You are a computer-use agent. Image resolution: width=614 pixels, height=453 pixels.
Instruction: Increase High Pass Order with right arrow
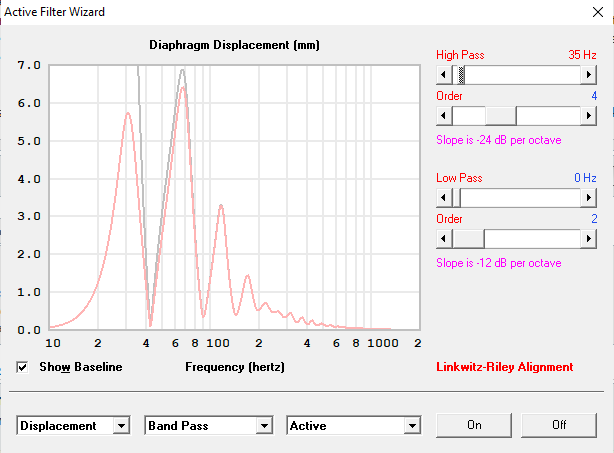point(588,115)
